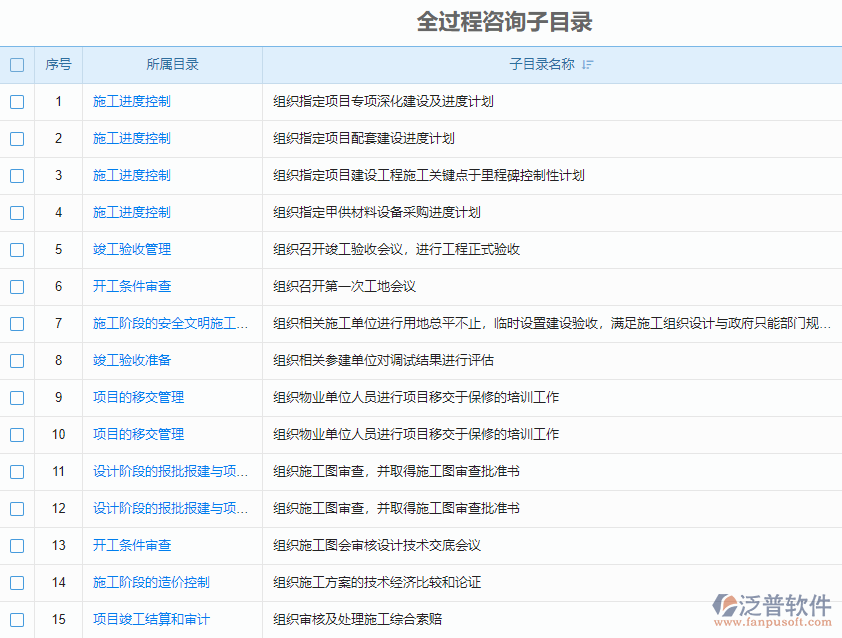Check the checkbox for row 10
This screenshot has width=842, height=638.
click(x=16, y=434)
